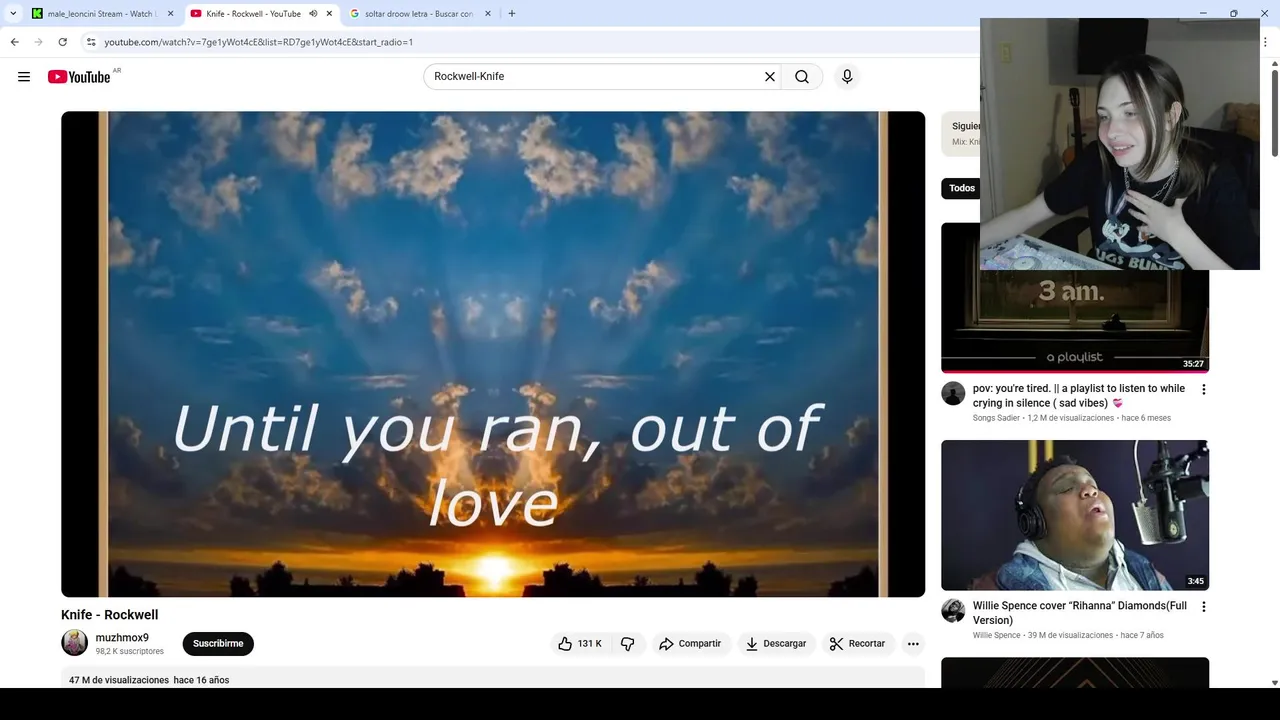Viewport: 1280px width, 720px height.
Task: Go to YouTube home via logo
Action: pyautogui.click(x=79, y=77)
